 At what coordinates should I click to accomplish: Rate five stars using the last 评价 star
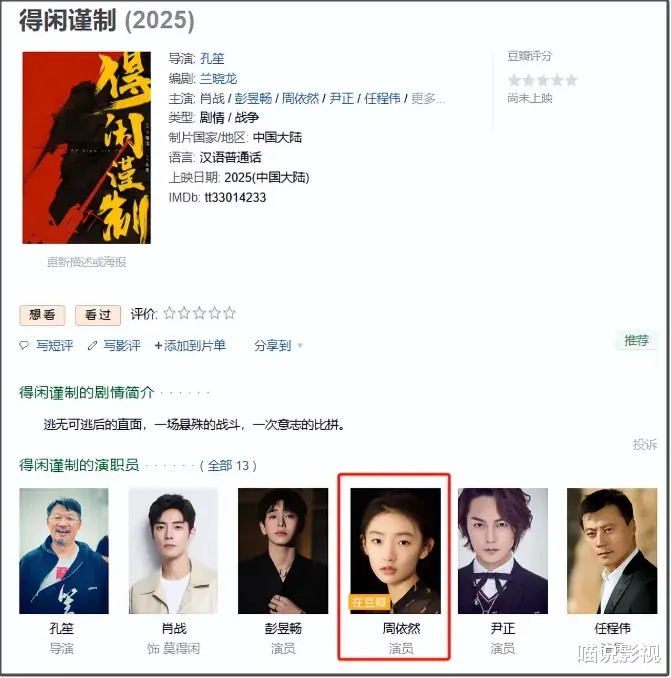pyautogui.click(x=230, y=313)
